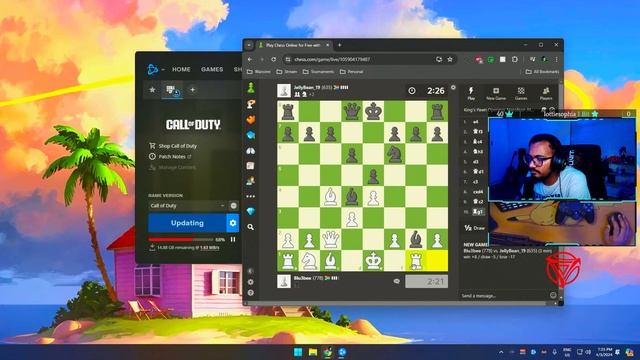The width and height of the screenshot is (640, 360).
Task: Bookmark this page with the star icon
Action: click(450, 59)
